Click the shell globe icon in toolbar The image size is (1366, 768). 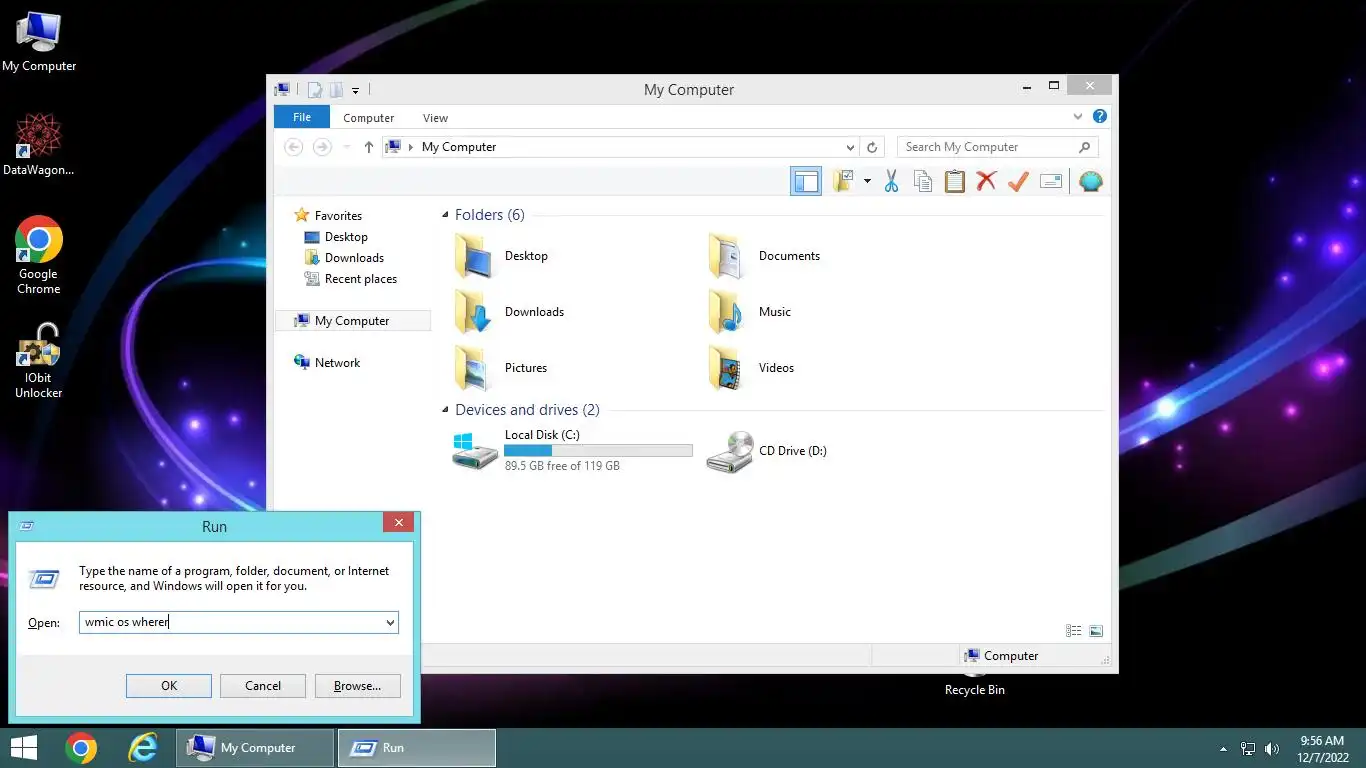pos(1091,181)
